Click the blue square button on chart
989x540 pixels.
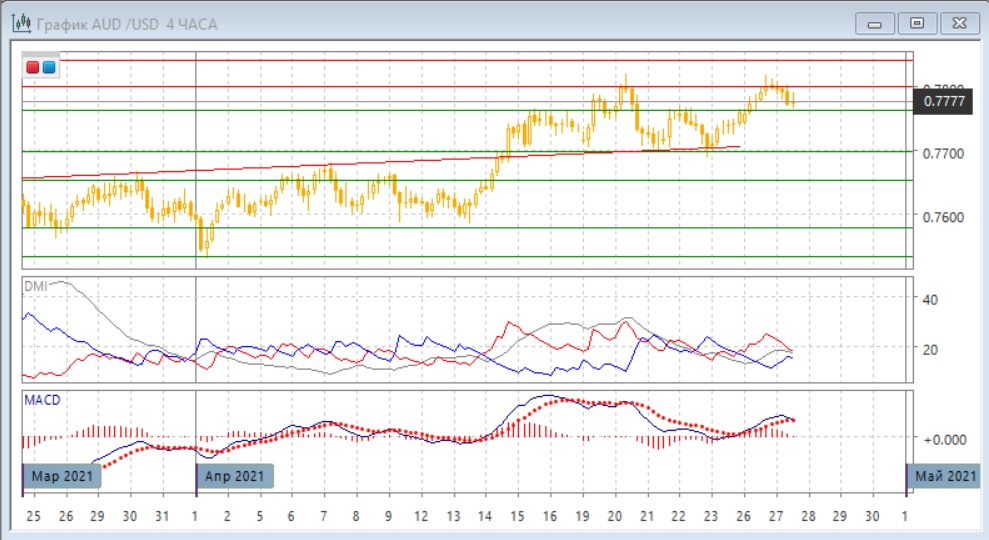point(49,67)
